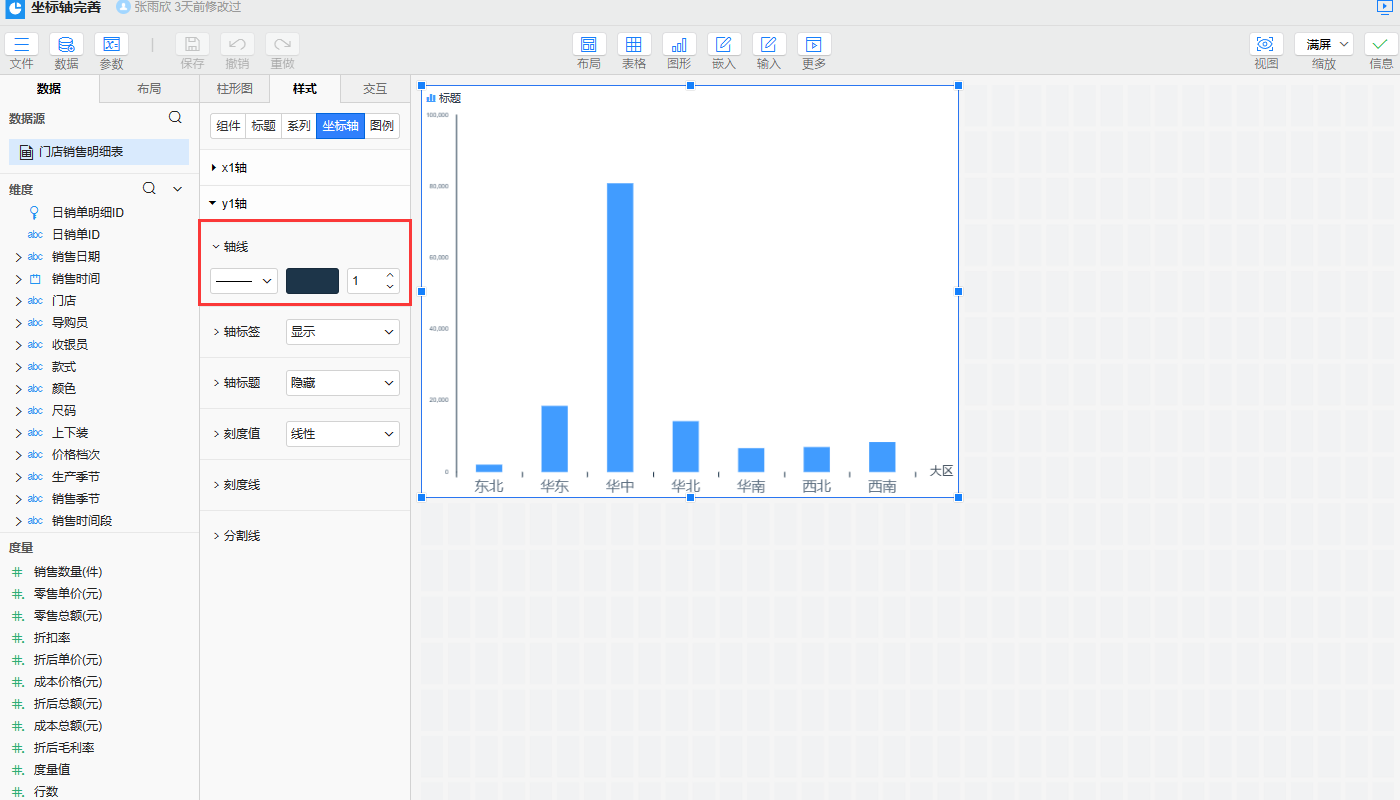
Task: Expand the 销售日期 dimension
Action: pos(18,257)
